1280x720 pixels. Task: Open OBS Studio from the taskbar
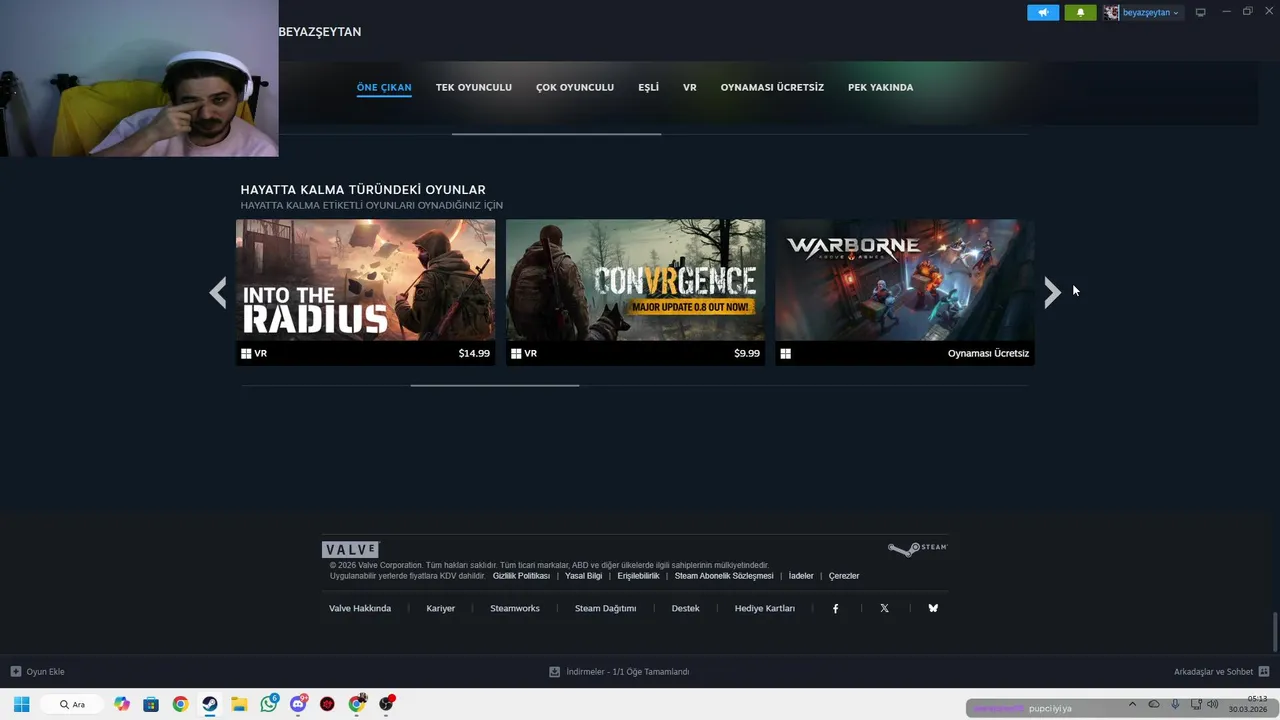coord(386,704)
